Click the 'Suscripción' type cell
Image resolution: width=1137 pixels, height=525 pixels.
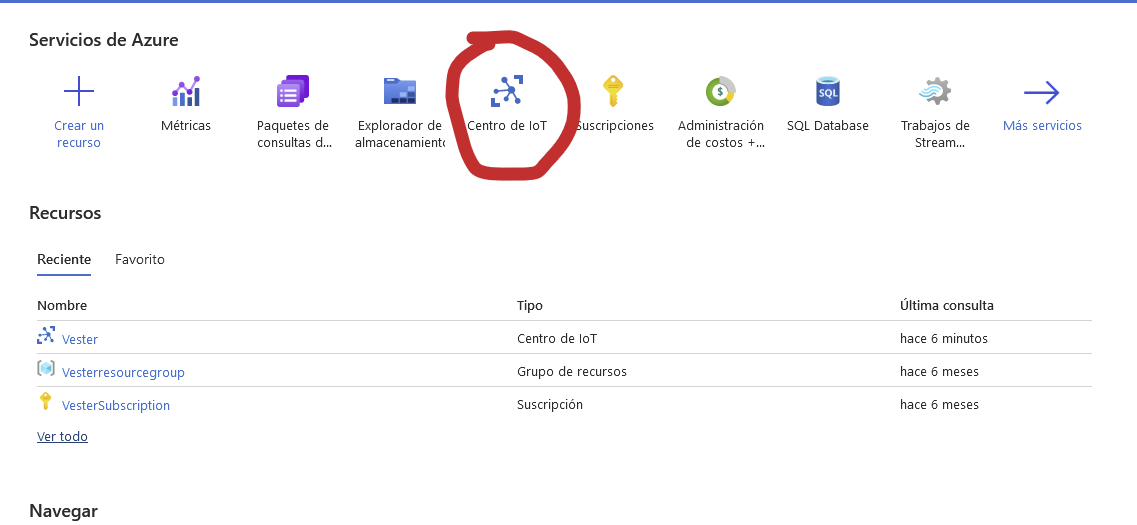[550, 405]
